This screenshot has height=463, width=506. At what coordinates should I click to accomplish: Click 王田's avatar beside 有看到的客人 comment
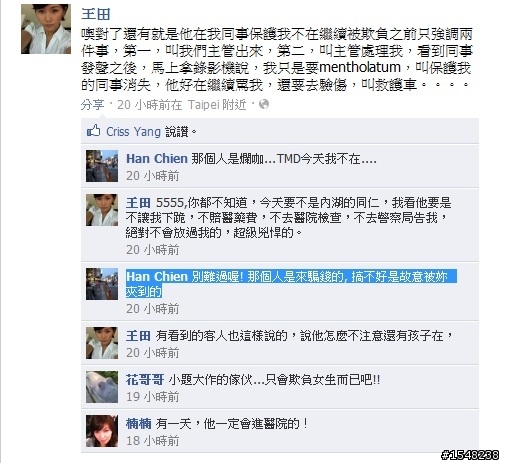[102, 343]
